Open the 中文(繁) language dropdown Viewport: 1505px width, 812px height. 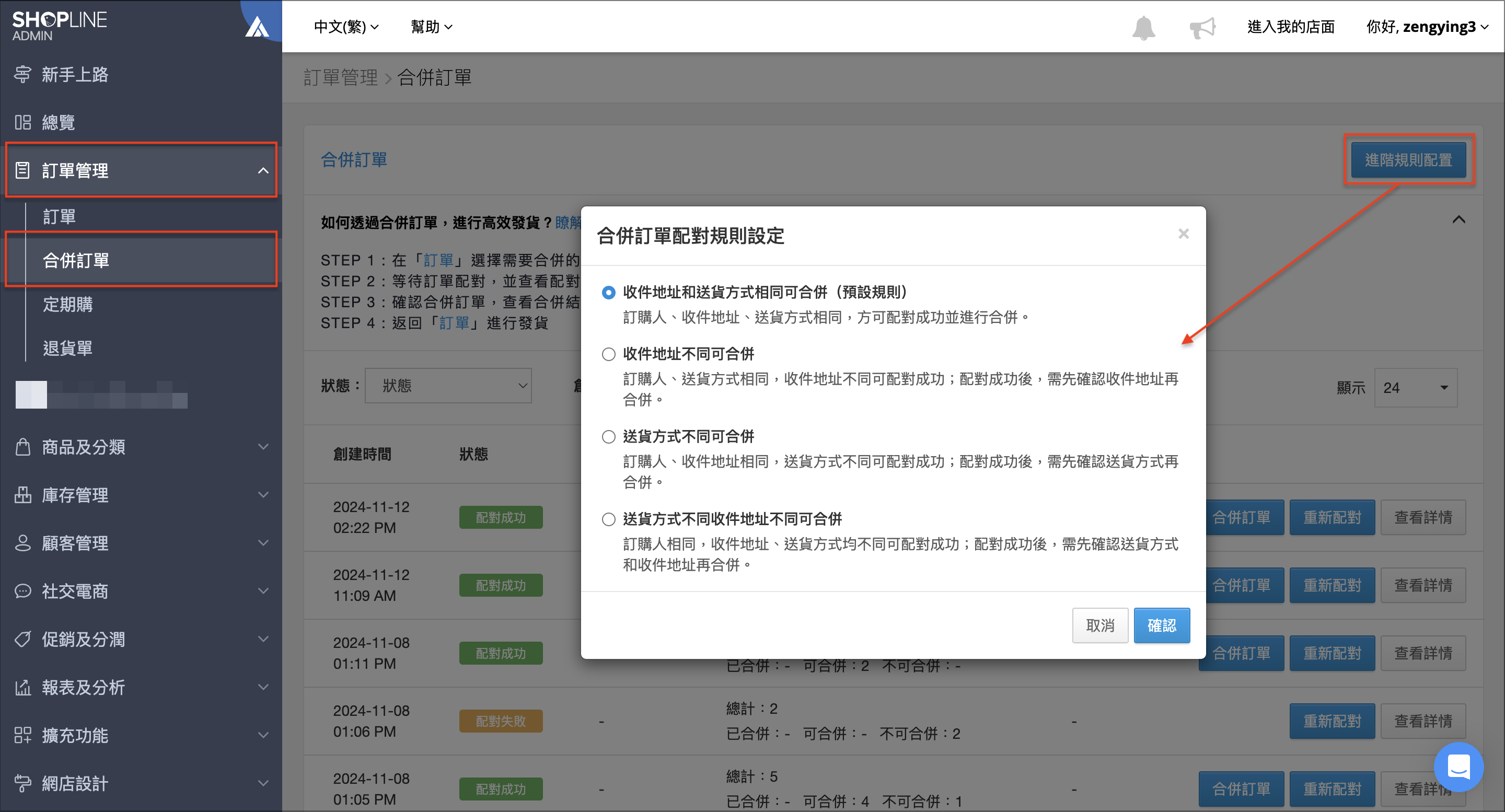point(346,27)
